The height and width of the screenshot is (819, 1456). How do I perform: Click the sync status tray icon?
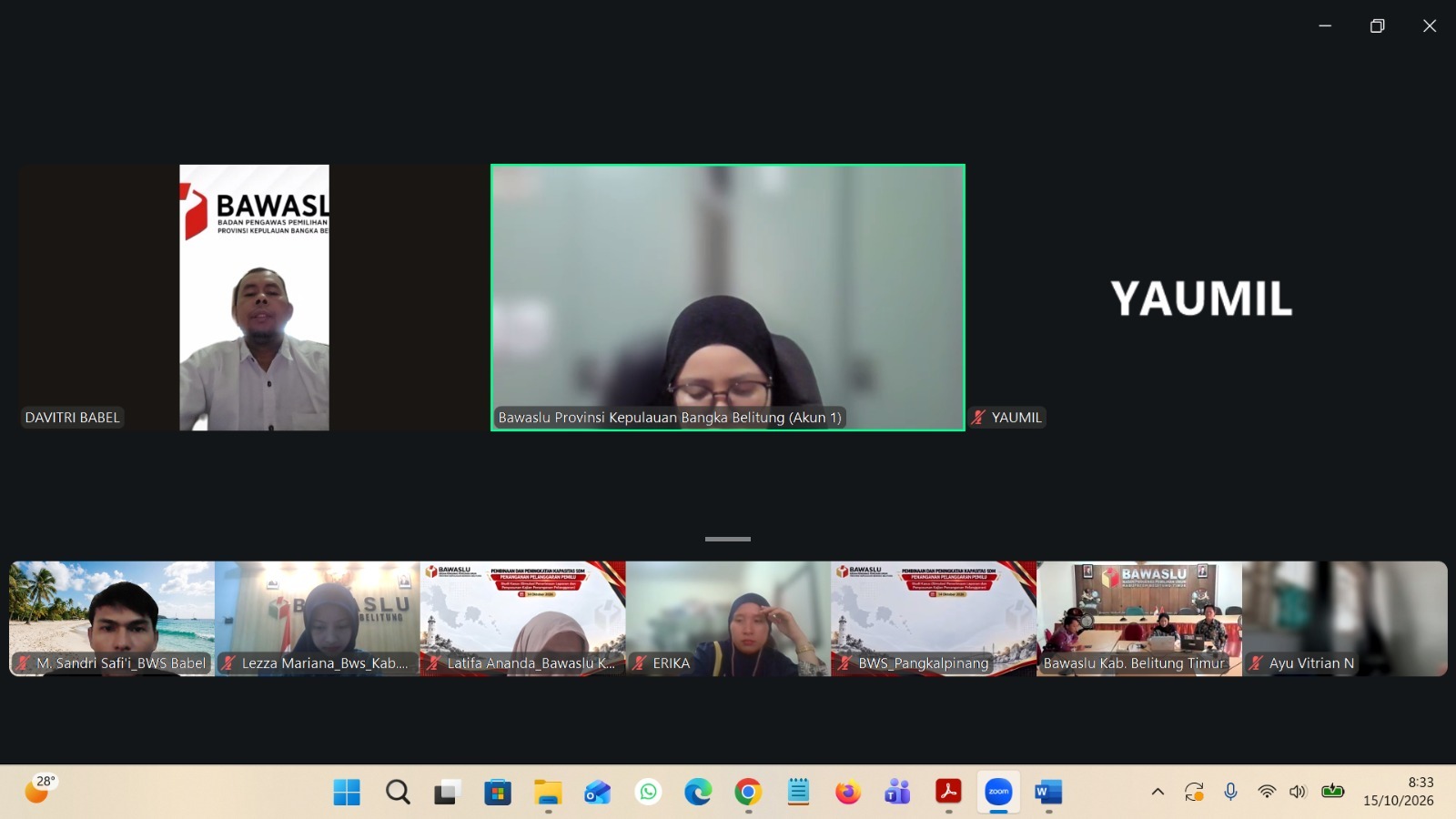[x=1194, y=792]
